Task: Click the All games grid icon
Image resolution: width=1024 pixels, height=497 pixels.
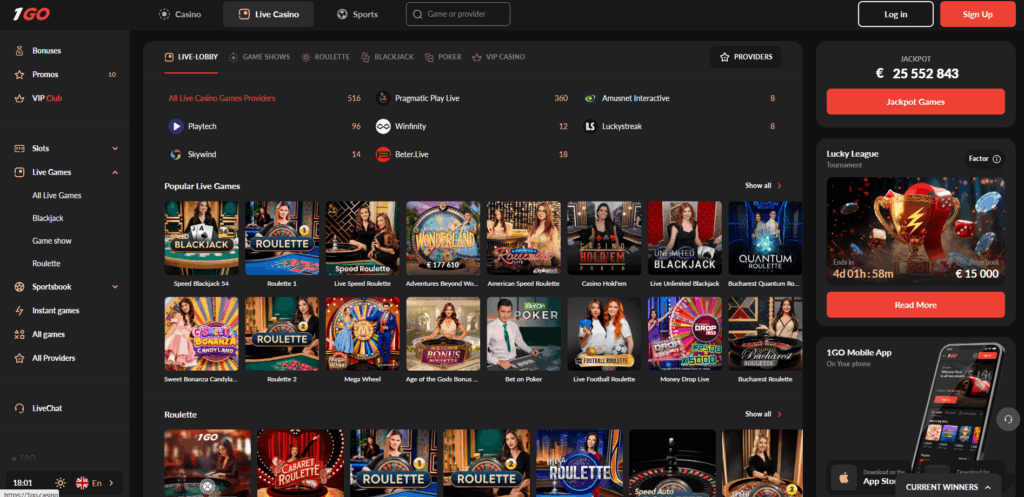Action: (x=20, y=334)
